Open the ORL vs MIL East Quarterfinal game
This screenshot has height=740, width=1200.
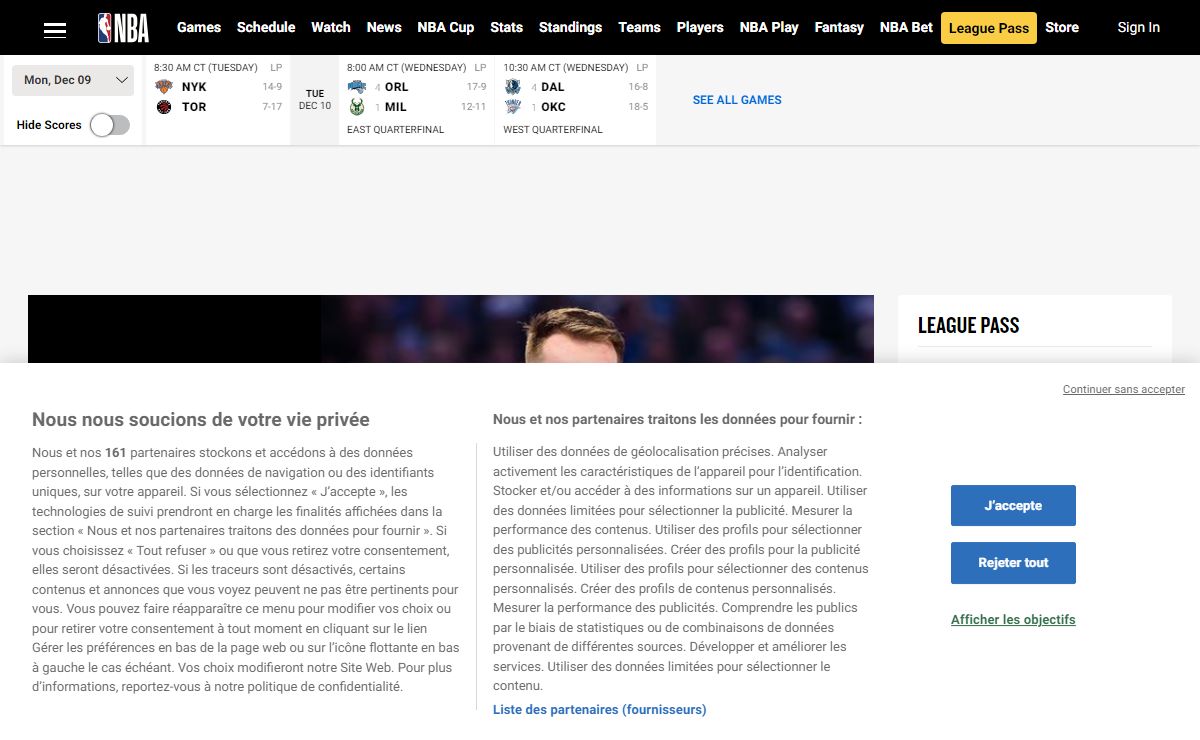click(x=417, y=100)
